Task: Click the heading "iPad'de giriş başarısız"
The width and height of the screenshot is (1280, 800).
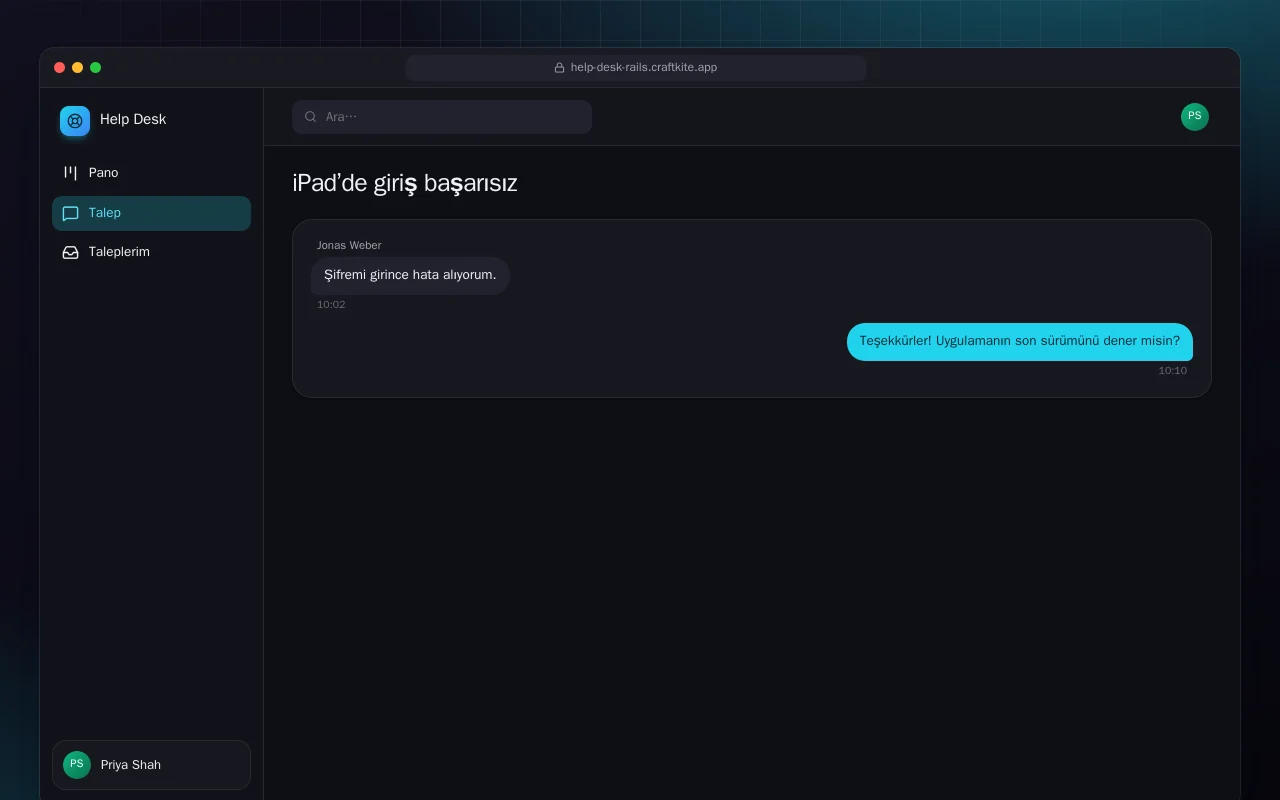Action: point(405,183)
